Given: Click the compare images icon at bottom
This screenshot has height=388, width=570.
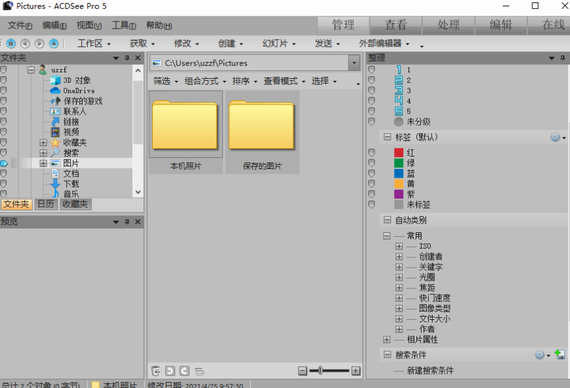Looking at the screenshot, I should [x=199, y=371].
